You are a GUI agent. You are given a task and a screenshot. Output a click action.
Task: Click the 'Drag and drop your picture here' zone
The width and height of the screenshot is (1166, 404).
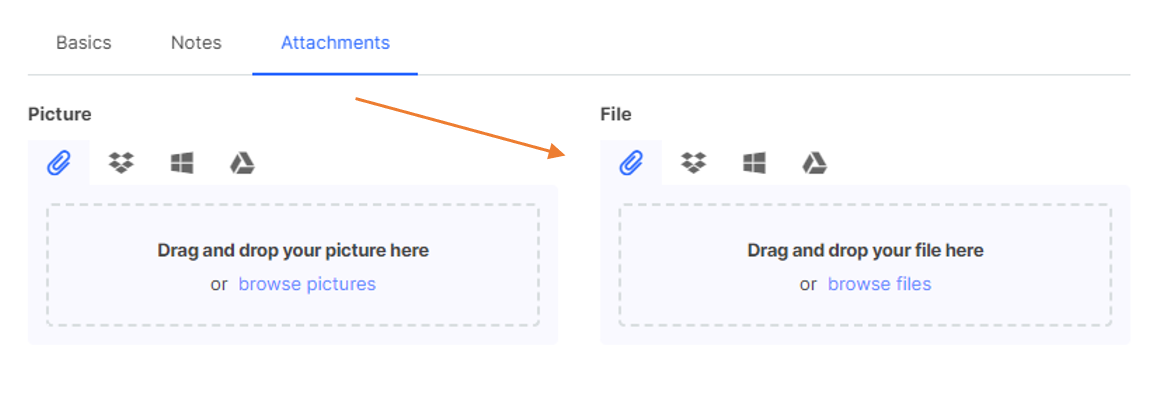coord(293,265)
